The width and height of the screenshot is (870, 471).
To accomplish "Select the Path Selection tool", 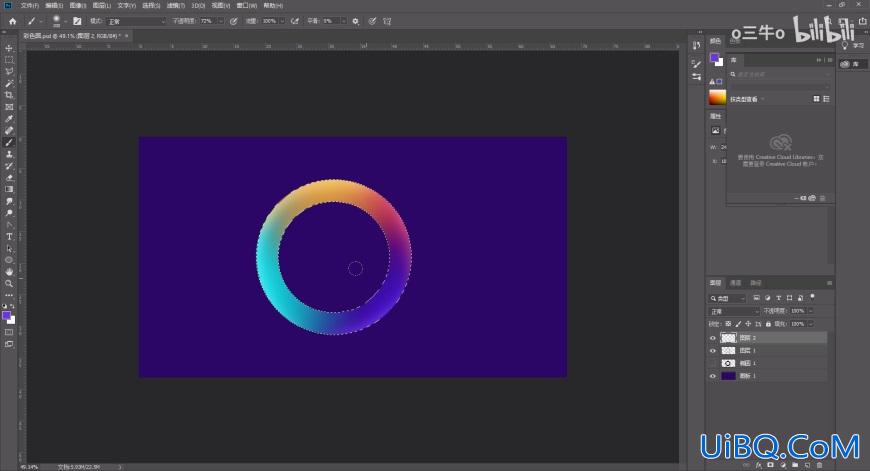I will (x=9, y=248).
